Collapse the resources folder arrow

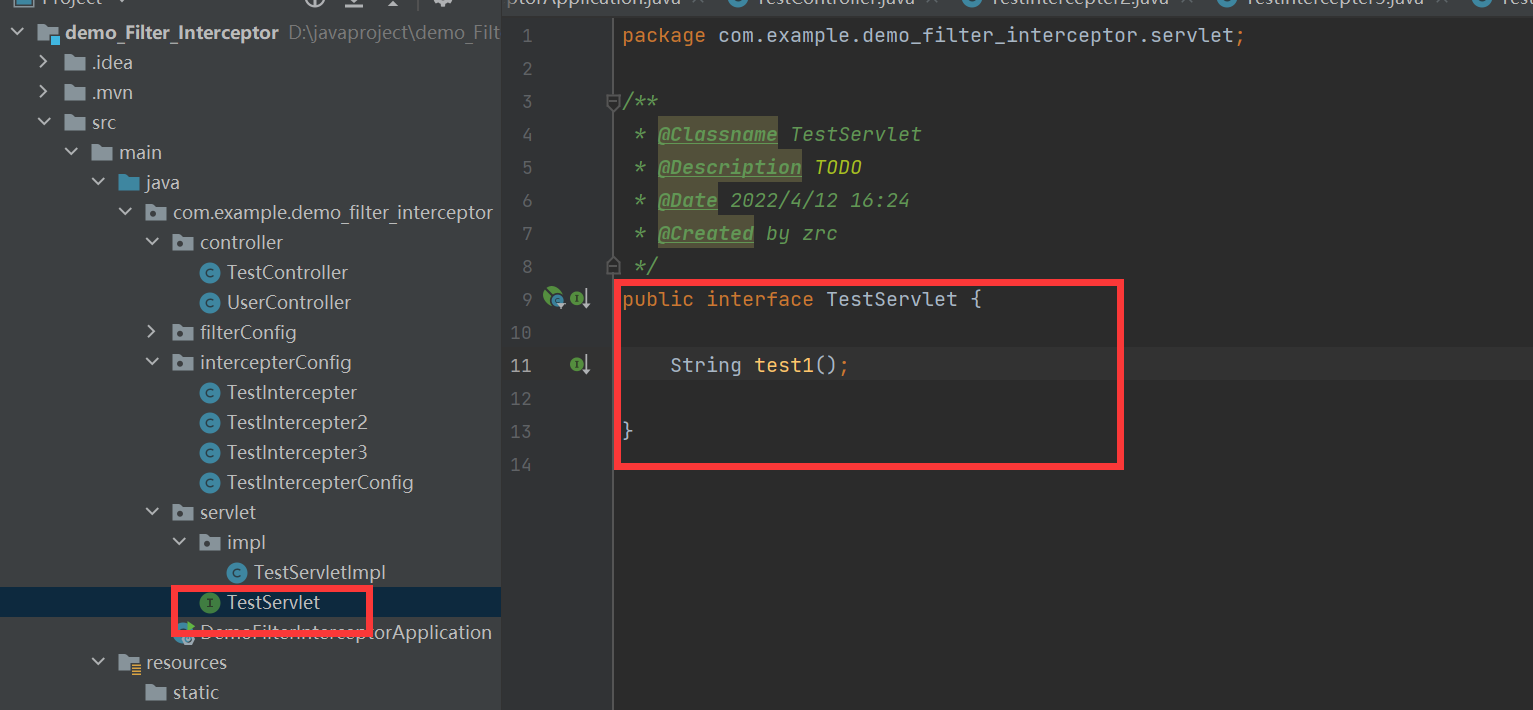click(x=98, y=663)
